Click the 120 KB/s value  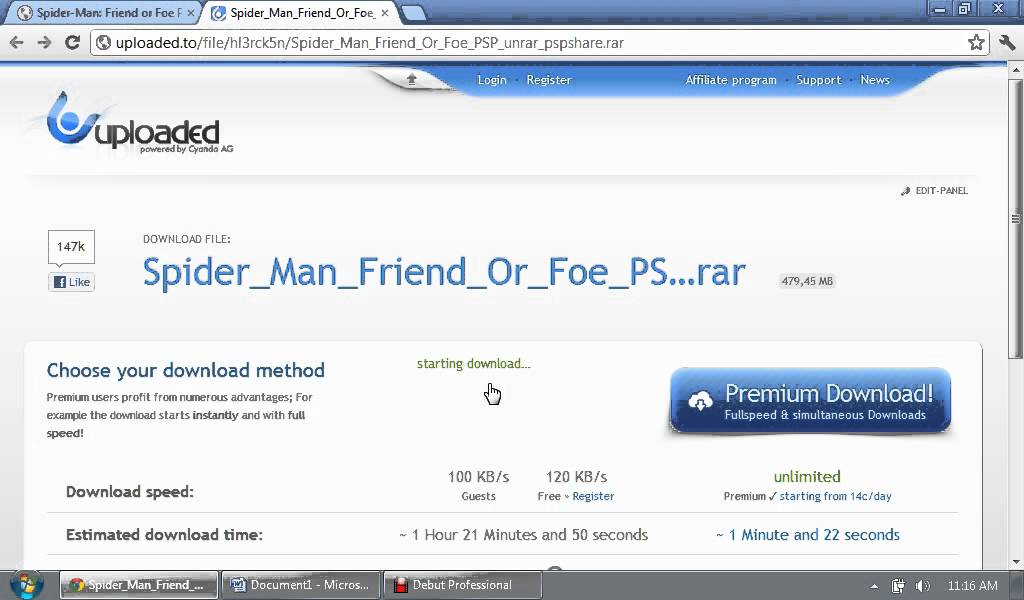click(x=576, y=477)
